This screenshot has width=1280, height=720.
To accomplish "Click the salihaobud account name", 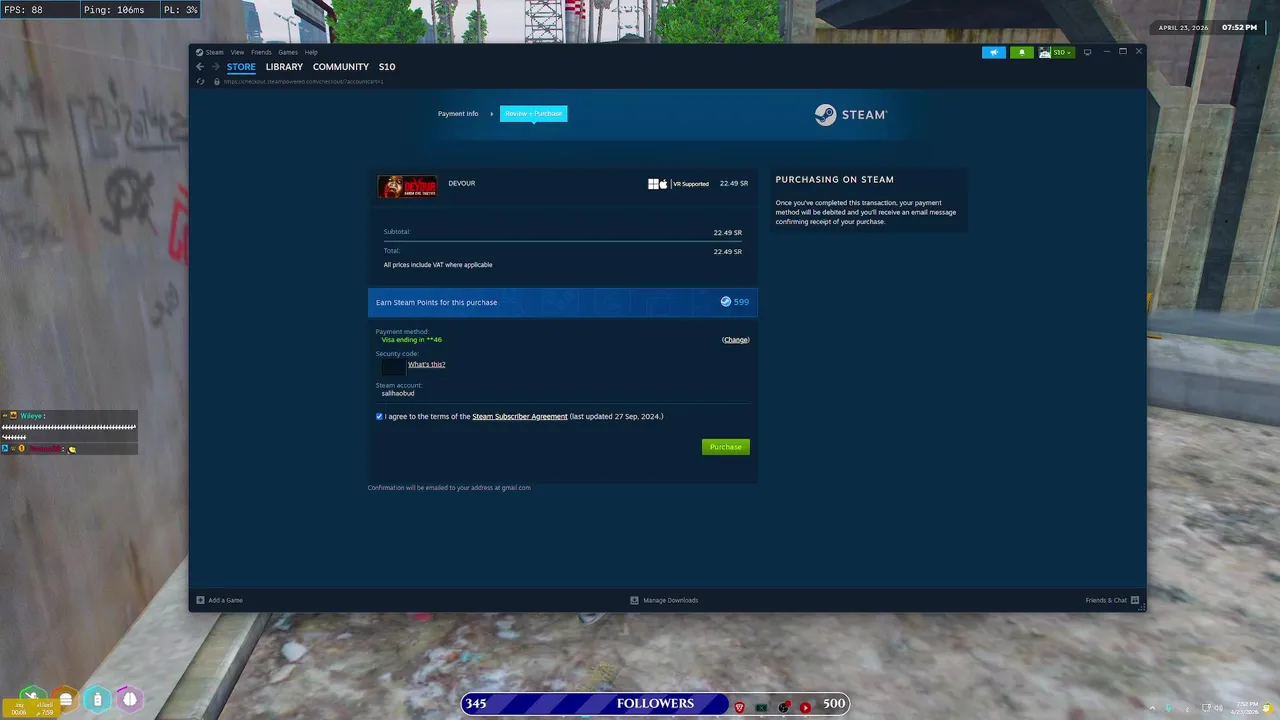I will 397,393.
